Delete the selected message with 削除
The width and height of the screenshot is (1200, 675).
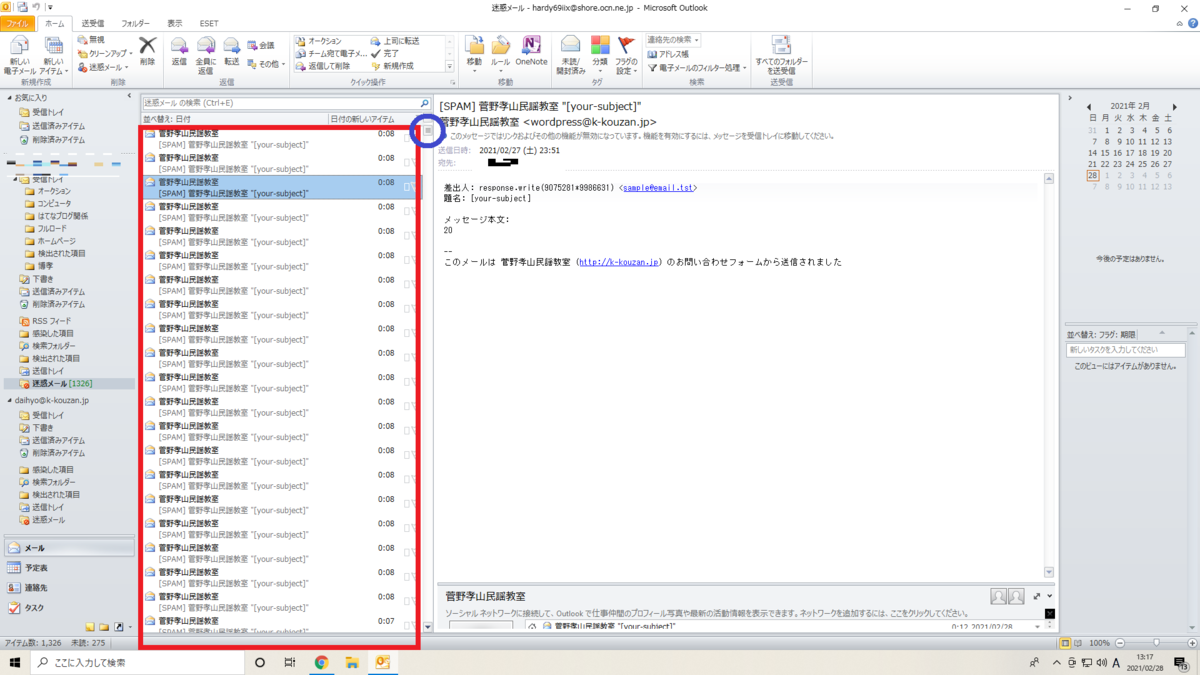pos(148,51)
